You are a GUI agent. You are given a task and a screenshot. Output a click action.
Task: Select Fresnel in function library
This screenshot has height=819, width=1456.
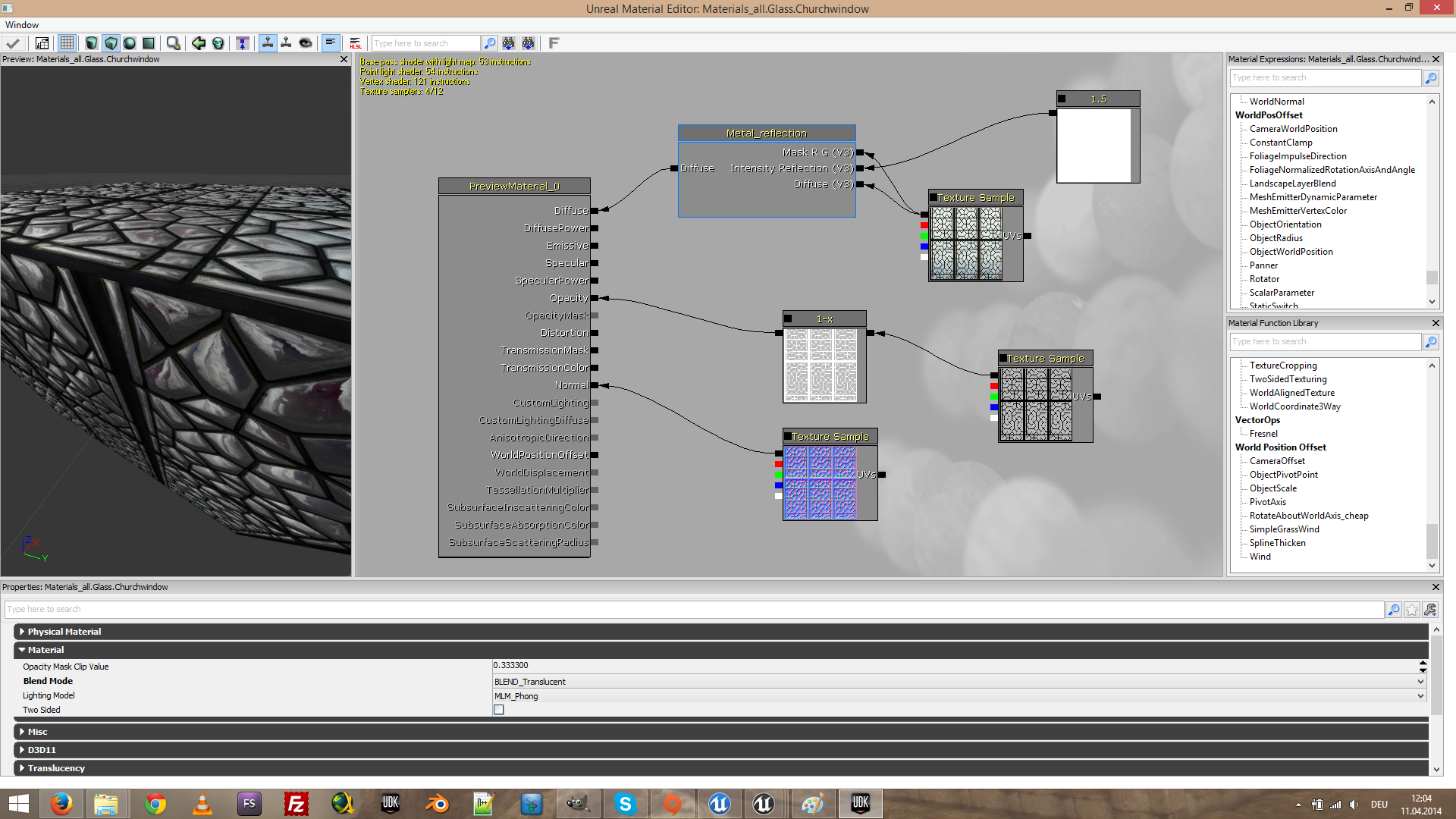(1263, 434)
